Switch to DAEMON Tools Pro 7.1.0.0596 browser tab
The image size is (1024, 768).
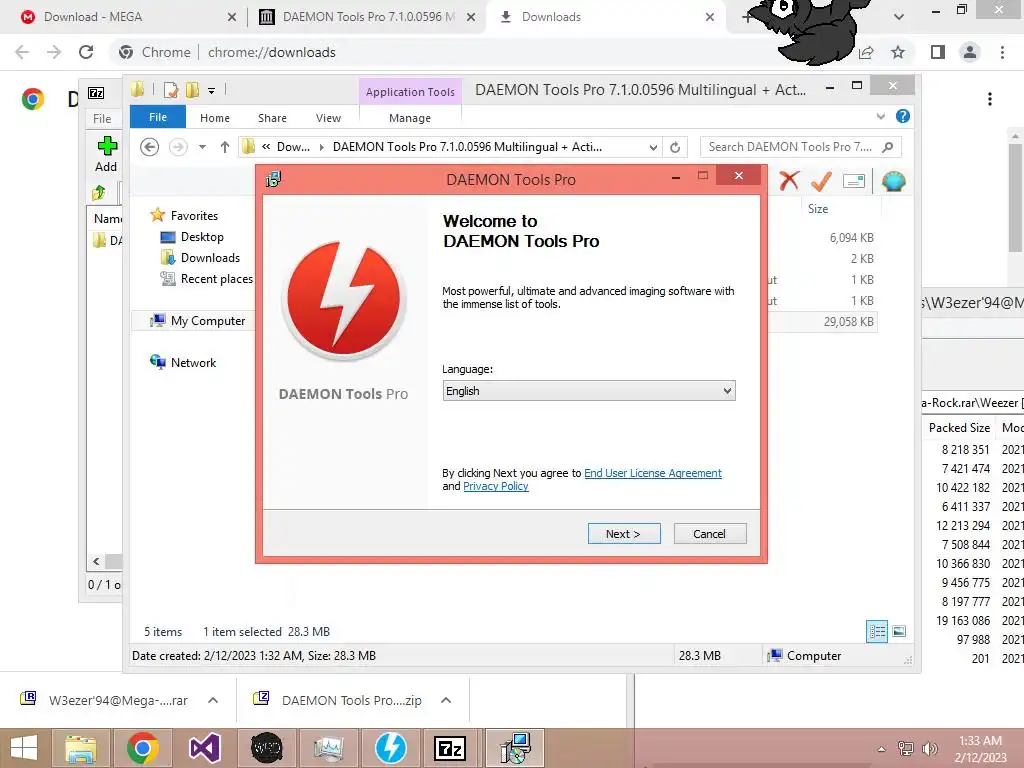[368, 17]
